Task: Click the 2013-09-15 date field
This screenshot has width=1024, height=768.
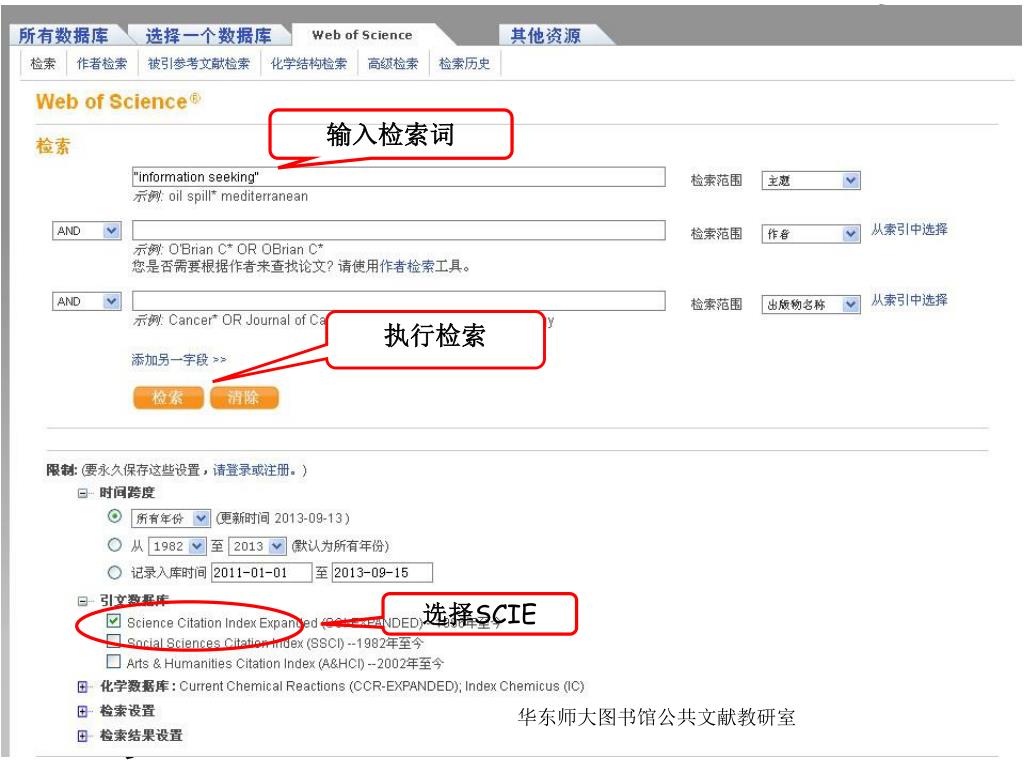Action: [x=382, y=572]
